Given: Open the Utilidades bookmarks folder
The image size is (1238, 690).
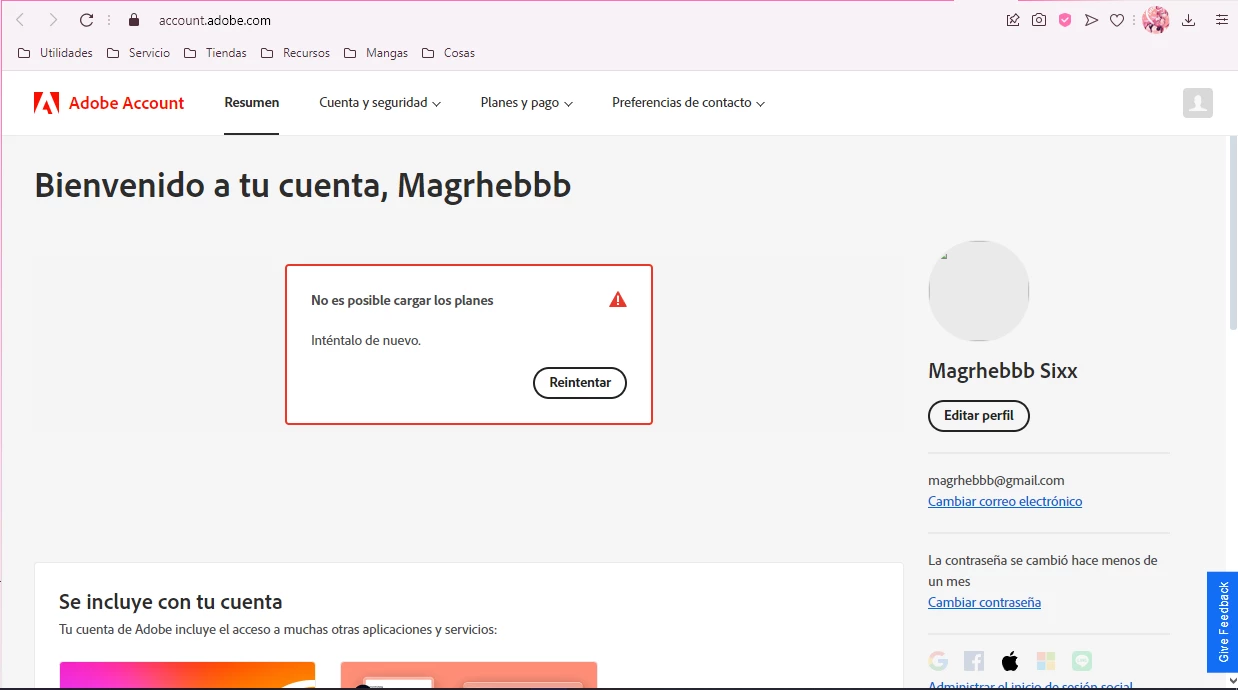Looking at the screenshot, I should click(x=56, y=53).
